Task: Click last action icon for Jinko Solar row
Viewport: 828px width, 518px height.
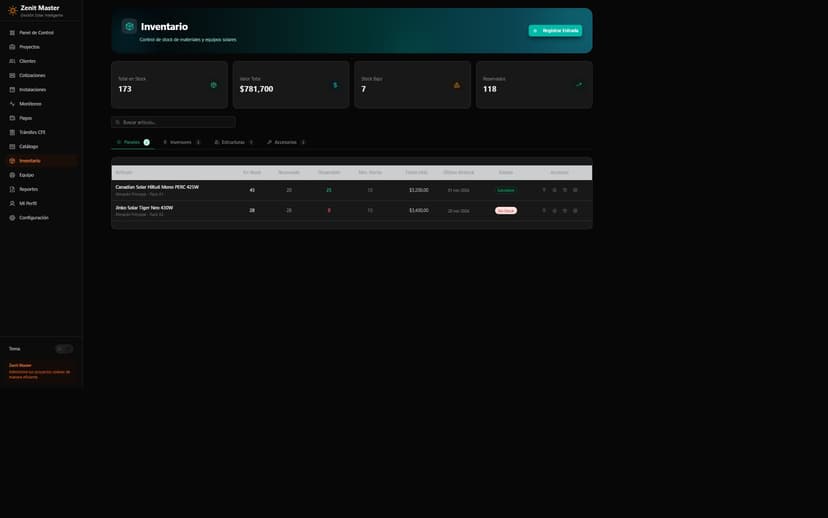Action: point(575,211)
